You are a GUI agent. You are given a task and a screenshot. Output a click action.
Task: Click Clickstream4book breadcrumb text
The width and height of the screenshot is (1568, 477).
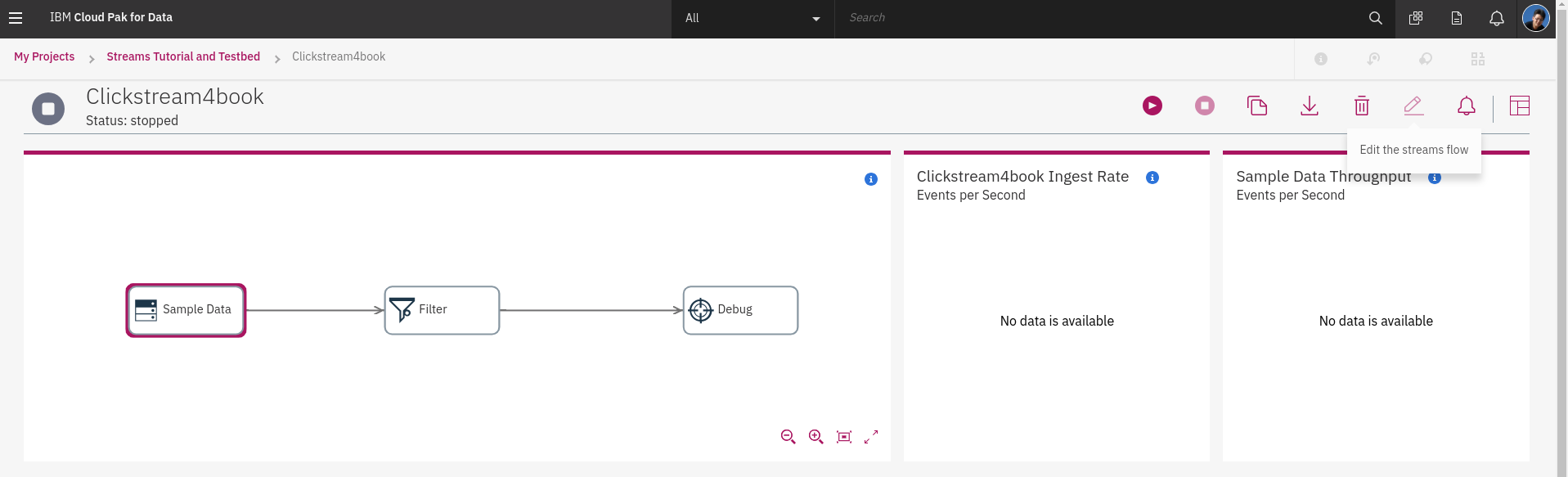click(339, 56)
